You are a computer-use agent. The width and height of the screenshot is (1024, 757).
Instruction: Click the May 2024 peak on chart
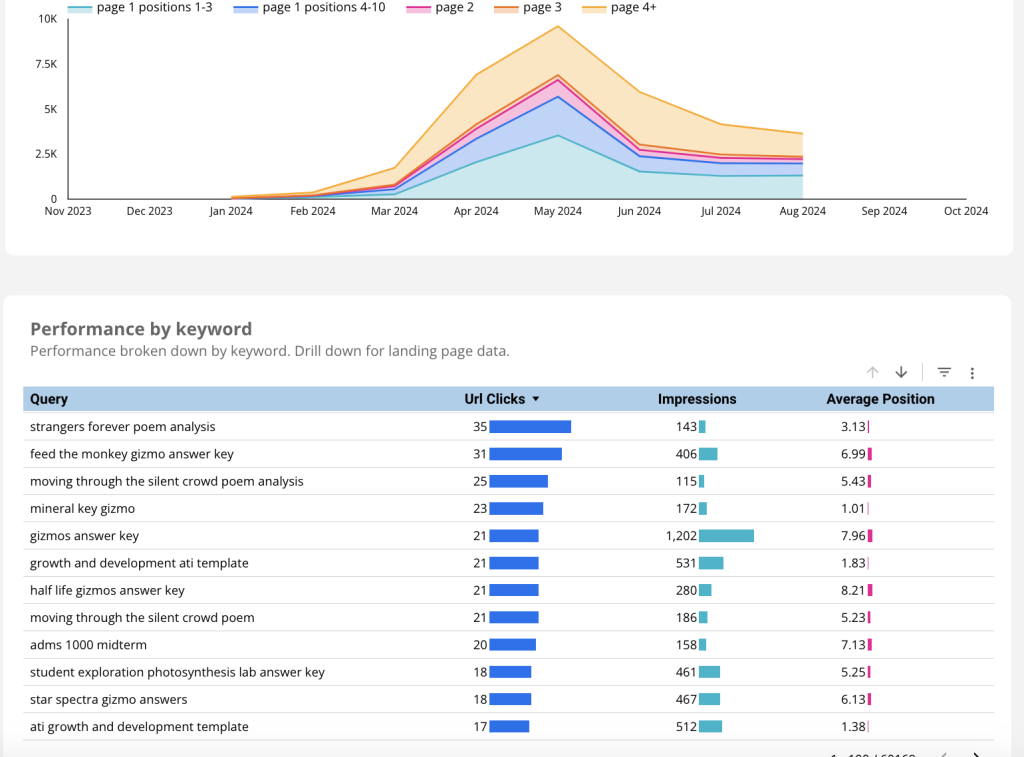pos(558,27)
